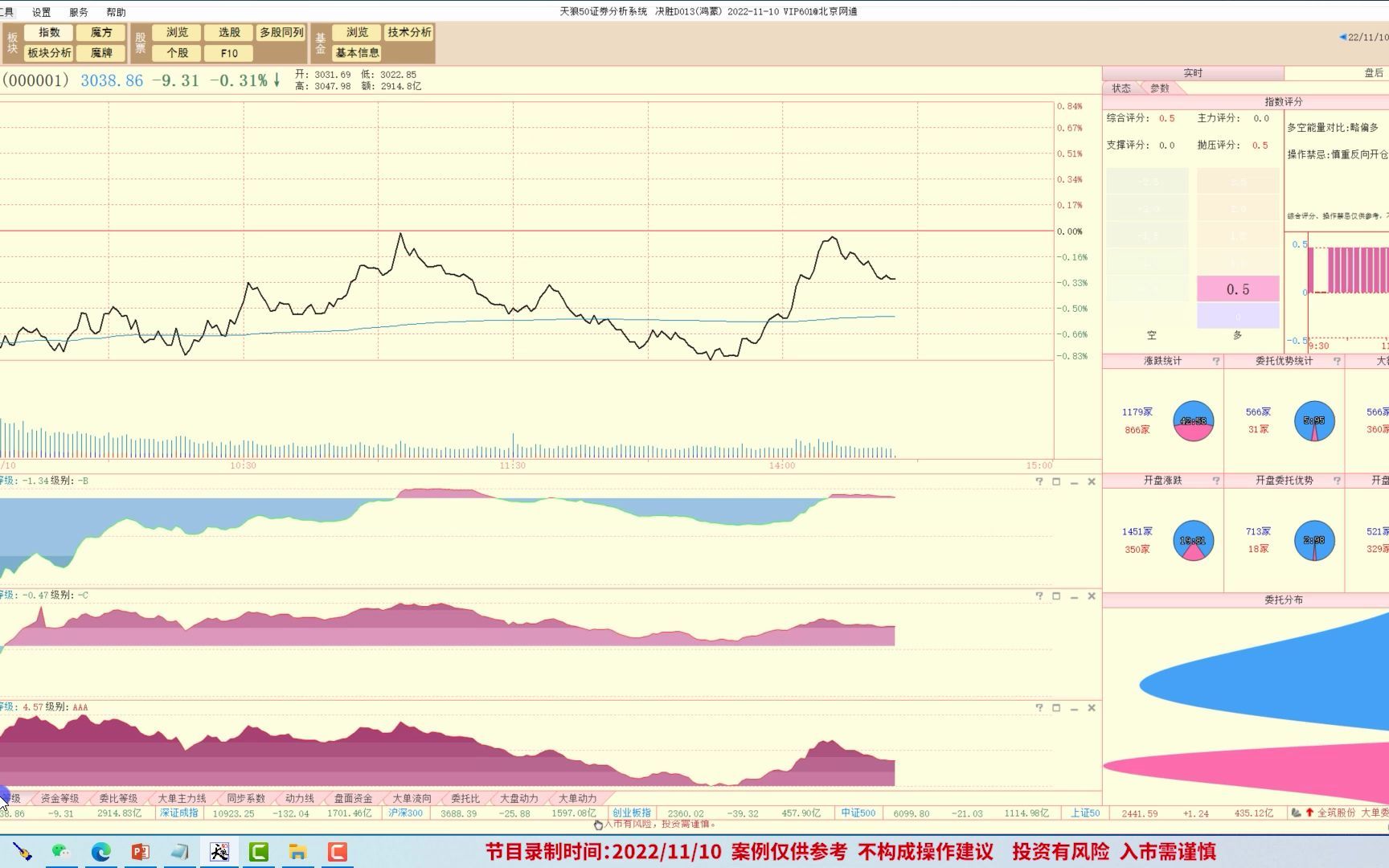Viewport: 1389px width, 868px height.
Task: Open the 大盘动力 bottom tab
Action: (518, 798)
